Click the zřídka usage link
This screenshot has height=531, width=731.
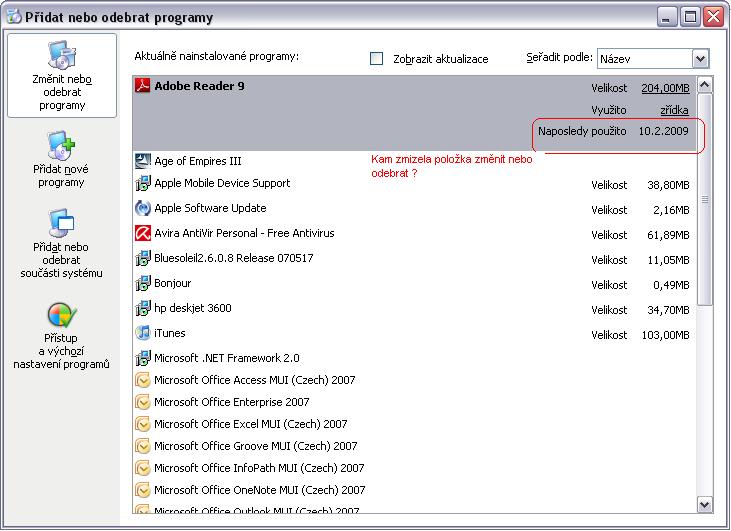[674, 109]
